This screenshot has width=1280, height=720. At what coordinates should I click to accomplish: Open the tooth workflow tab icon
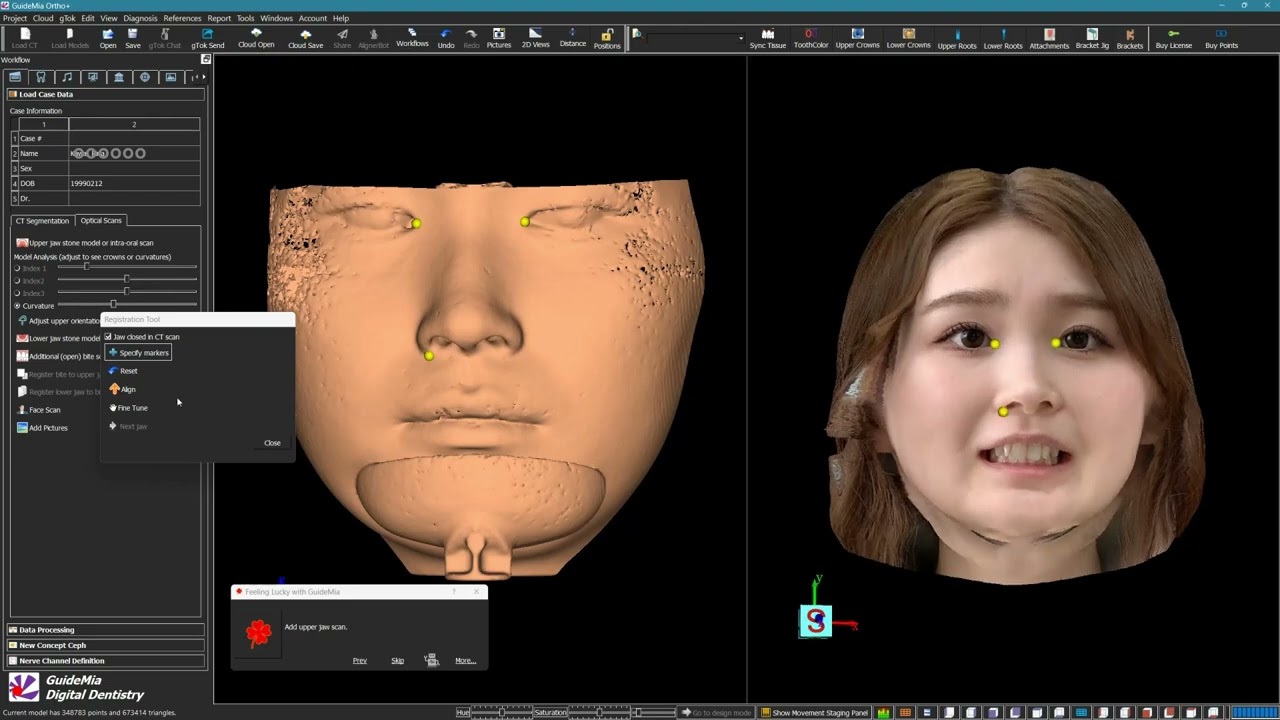tap(41, 77)
